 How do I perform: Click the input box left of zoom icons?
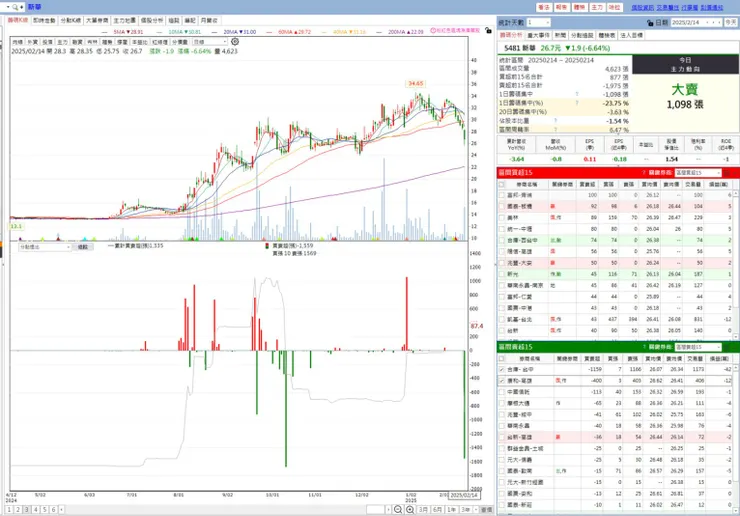(376, 510)
